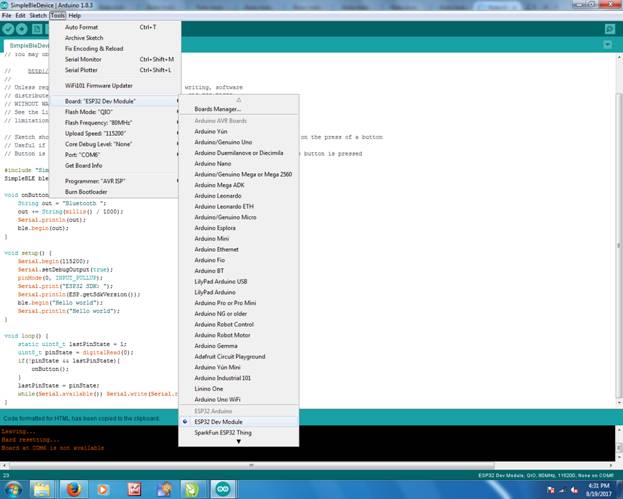Click the taskbar icon left of the green one
Viewport: 623px width, 499px height.
pos(164,489)
